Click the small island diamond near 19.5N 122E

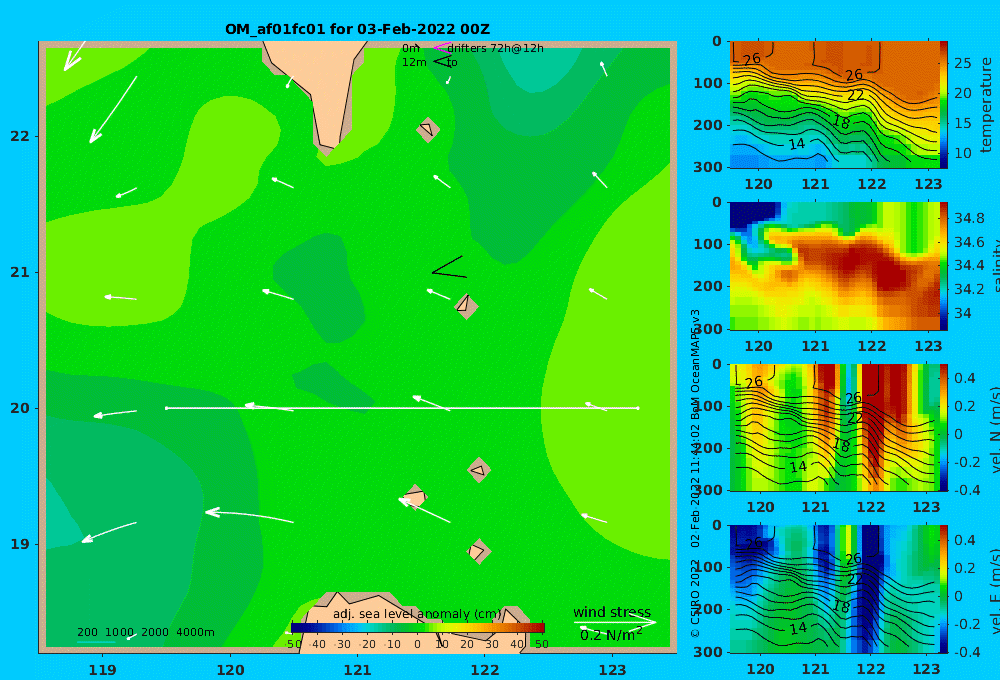479,470
